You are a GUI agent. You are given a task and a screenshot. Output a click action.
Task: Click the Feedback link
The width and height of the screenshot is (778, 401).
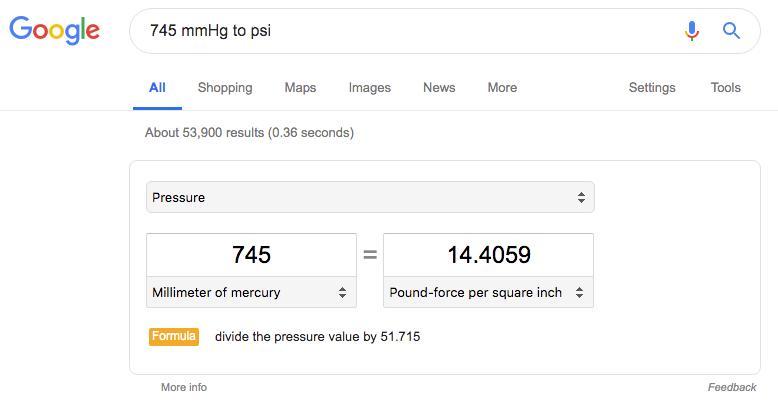pos(731,387)
